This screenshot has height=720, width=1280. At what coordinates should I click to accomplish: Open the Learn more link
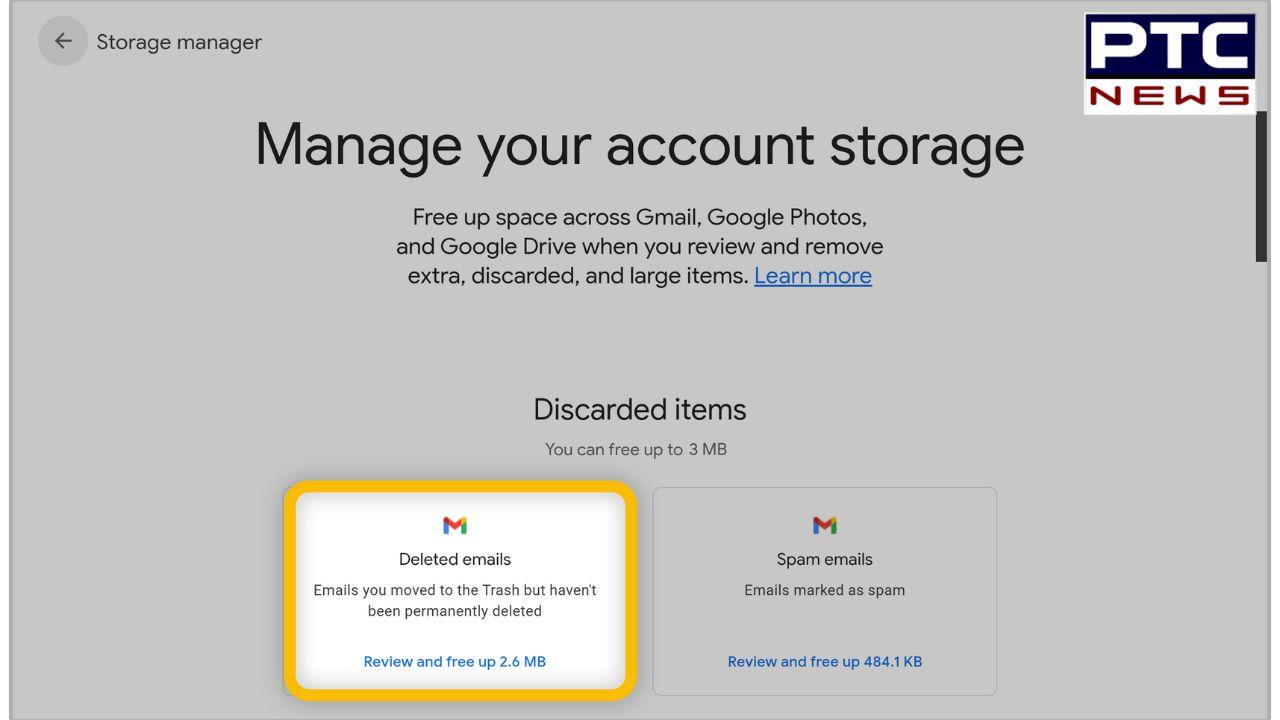(x=813, y=276)
